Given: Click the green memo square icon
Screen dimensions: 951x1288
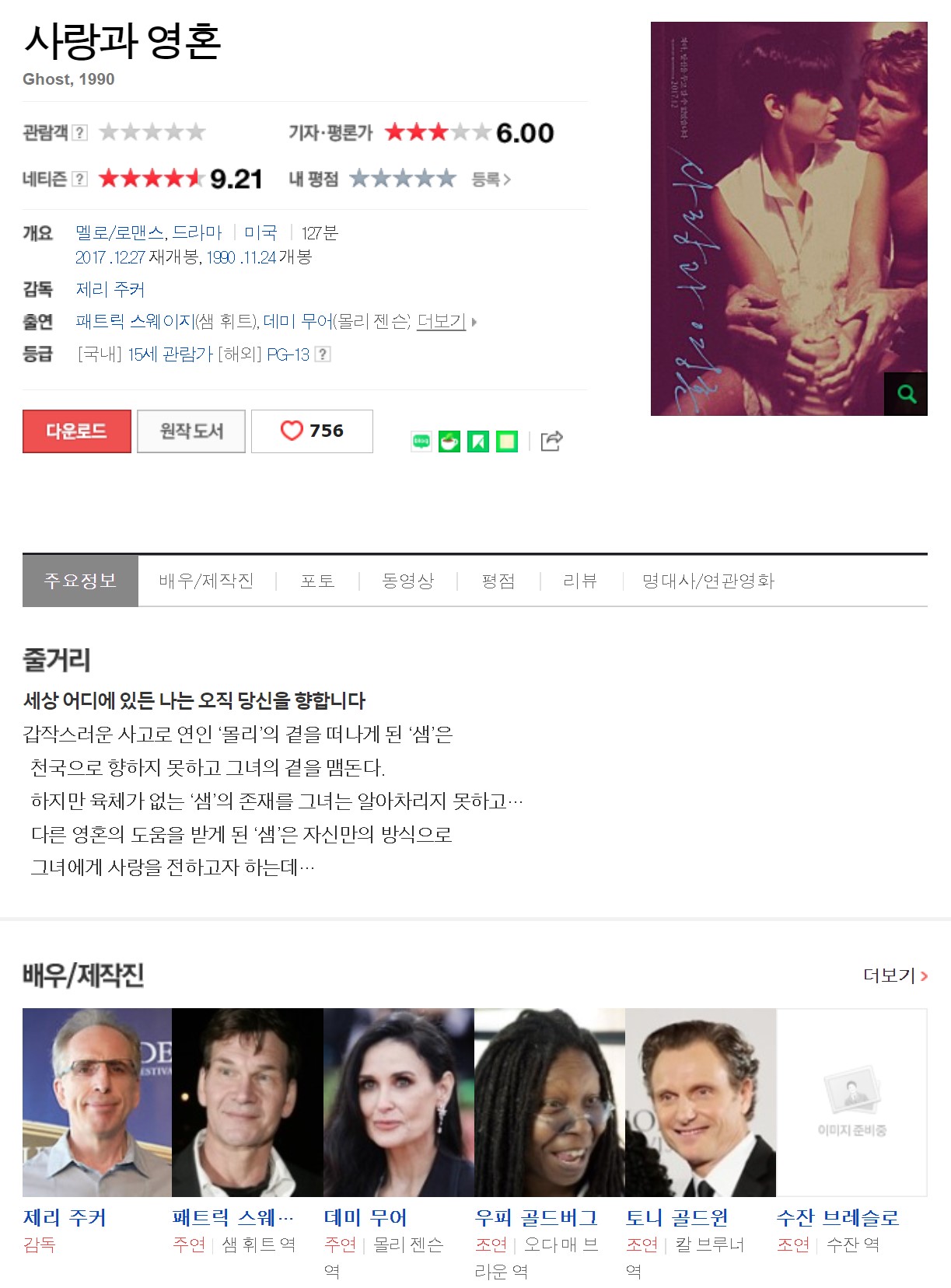Looking at the screenshot, I should tap(507, 442).
